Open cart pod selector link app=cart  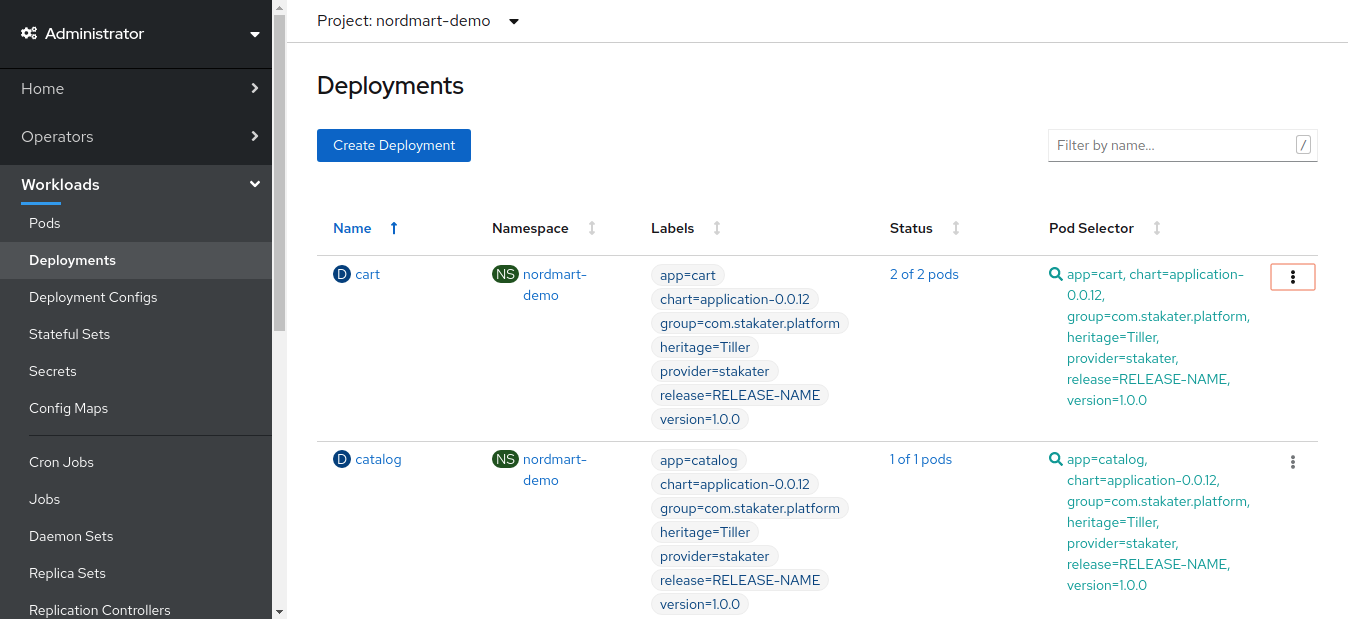pyautogui.click(x=1157, y=337)
